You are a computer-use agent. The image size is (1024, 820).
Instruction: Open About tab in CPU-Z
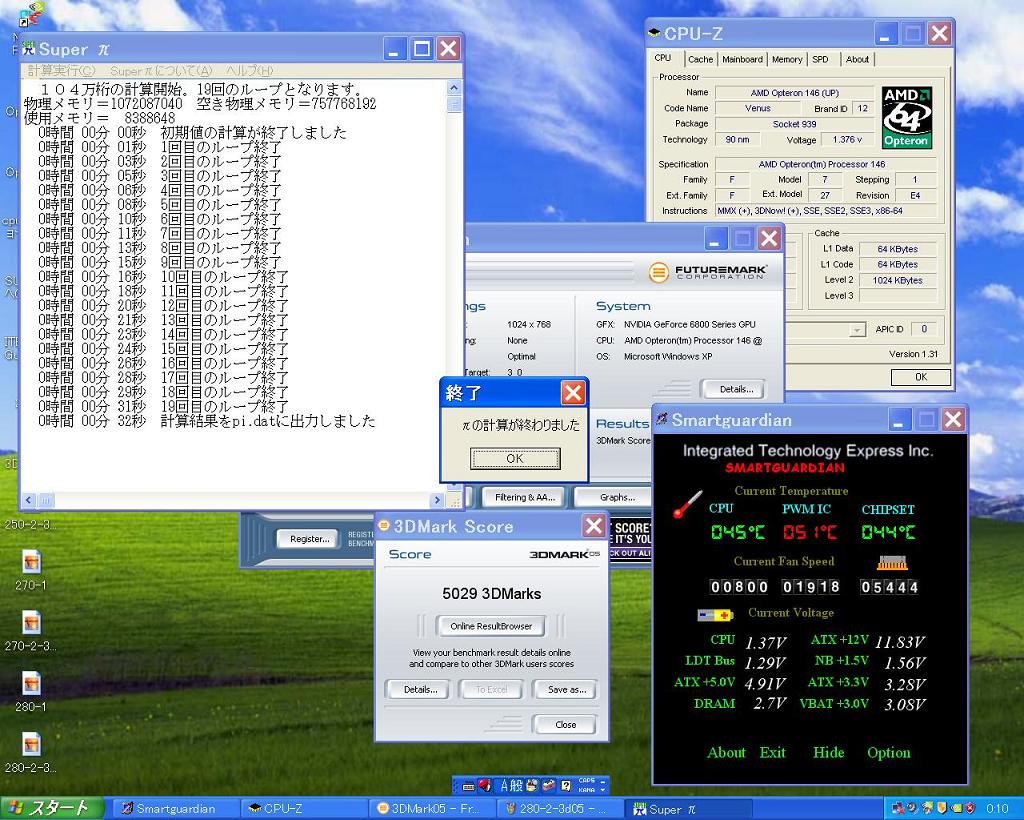click(857, 59)
